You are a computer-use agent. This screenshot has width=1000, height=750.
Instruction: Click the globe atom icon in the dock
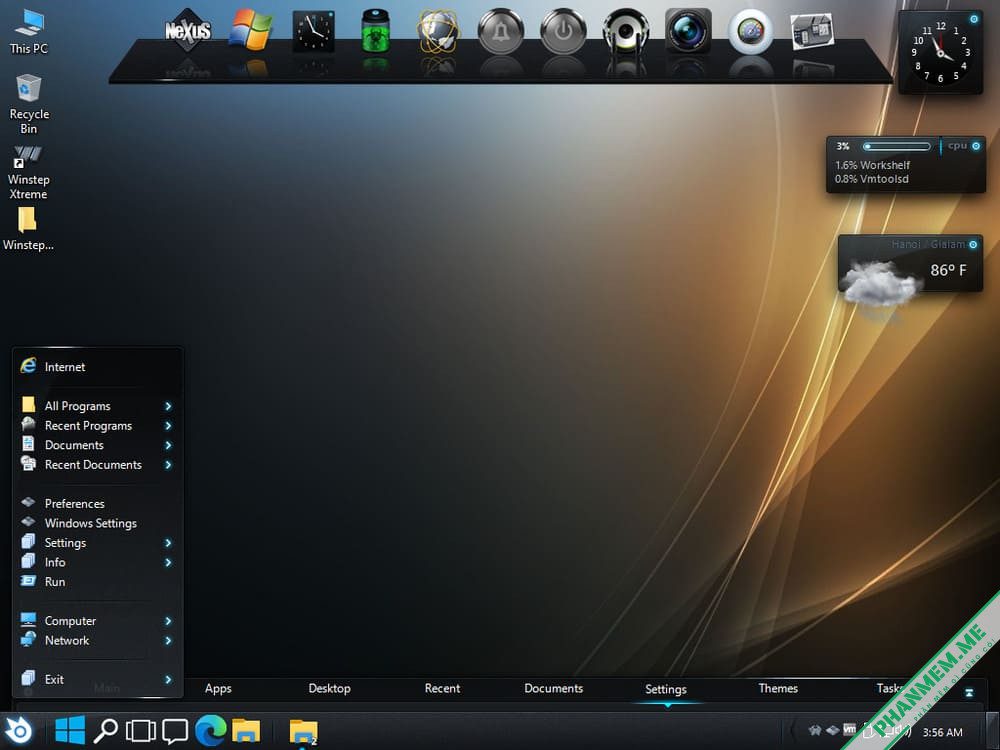(x=438, y=31)
